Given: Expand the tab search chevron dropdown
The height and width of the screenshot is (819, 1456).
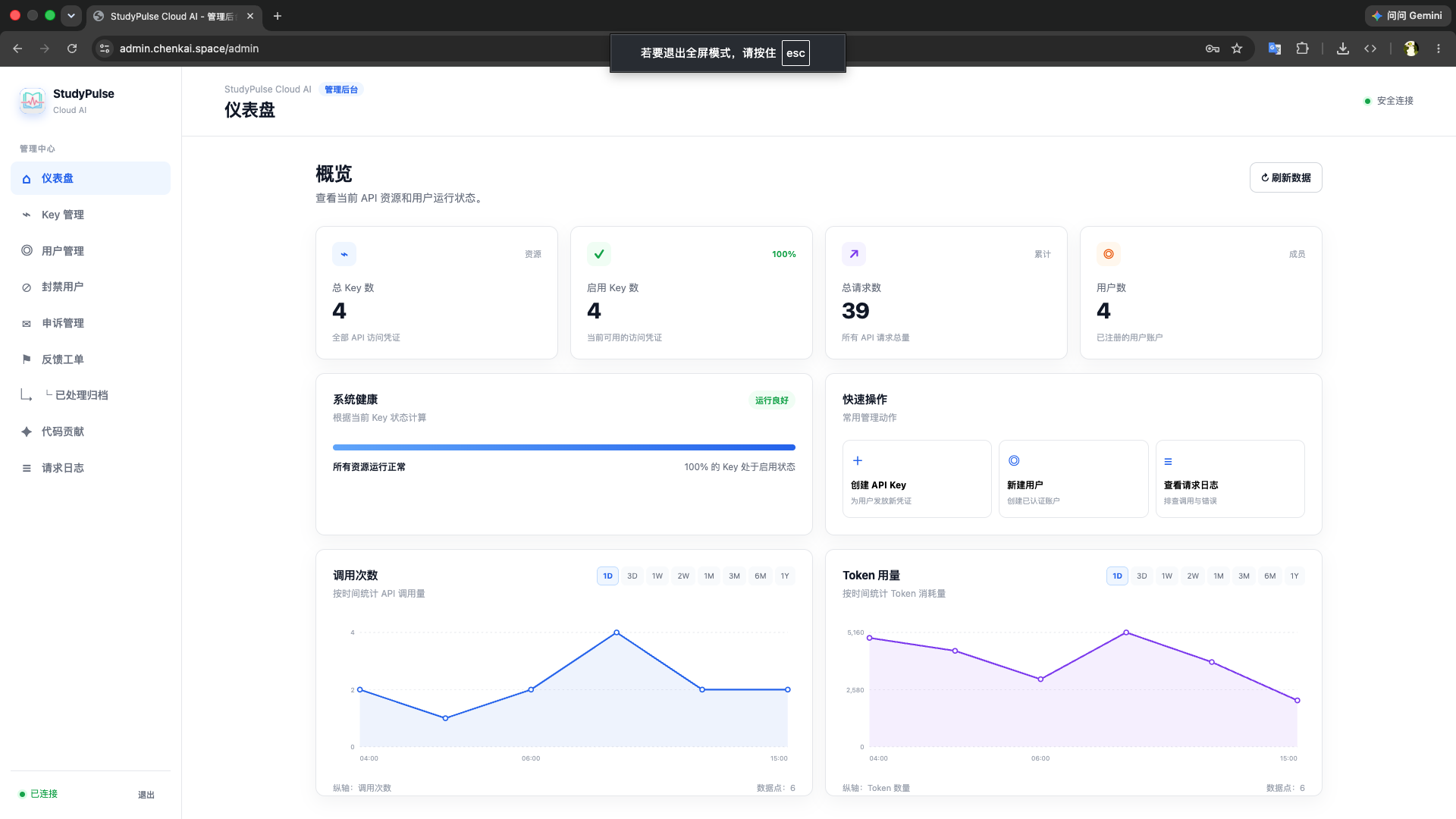Looking at the screenshot, I should click(x=71, y=16).
